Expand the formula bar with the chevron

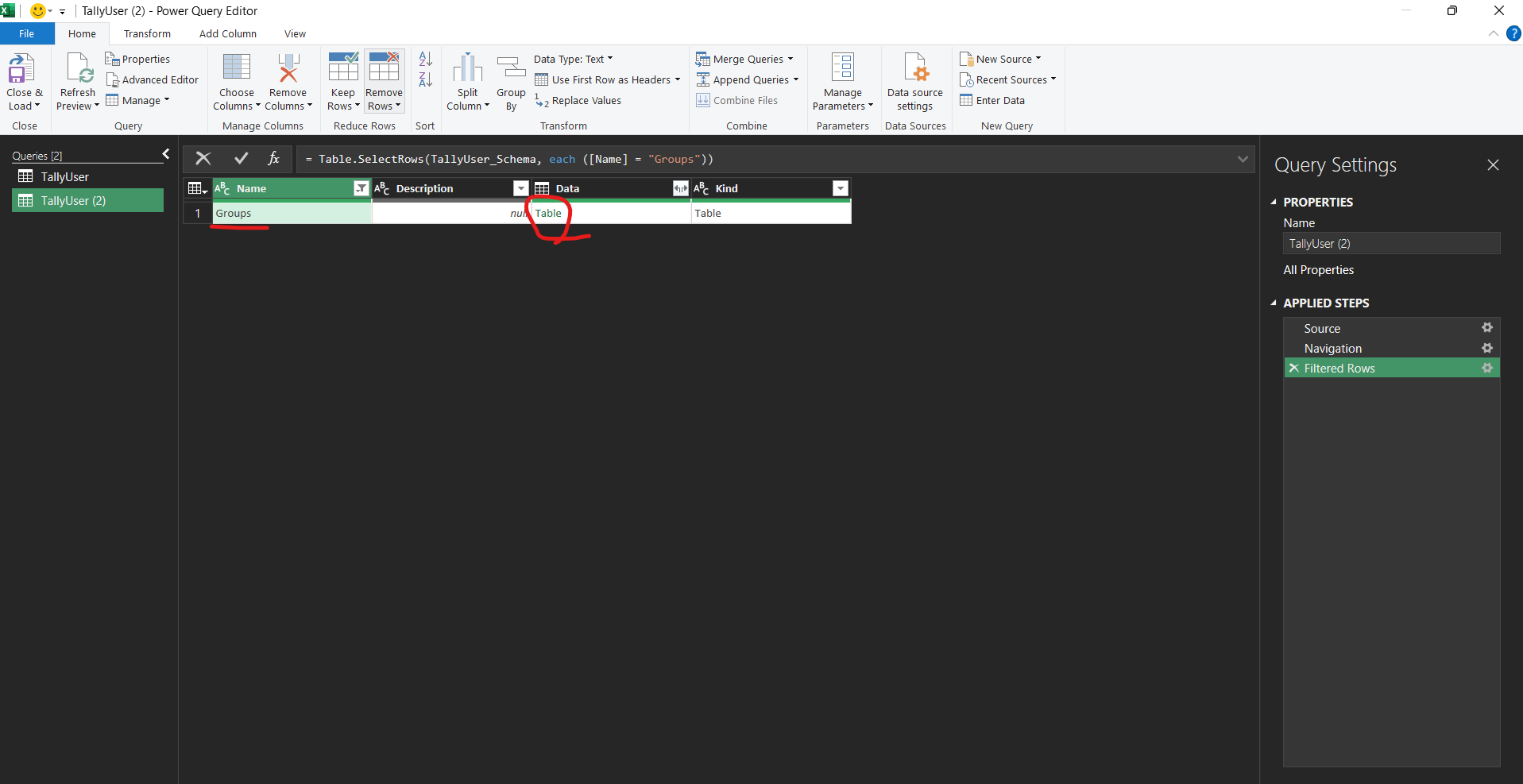(x=1243, y=160)
